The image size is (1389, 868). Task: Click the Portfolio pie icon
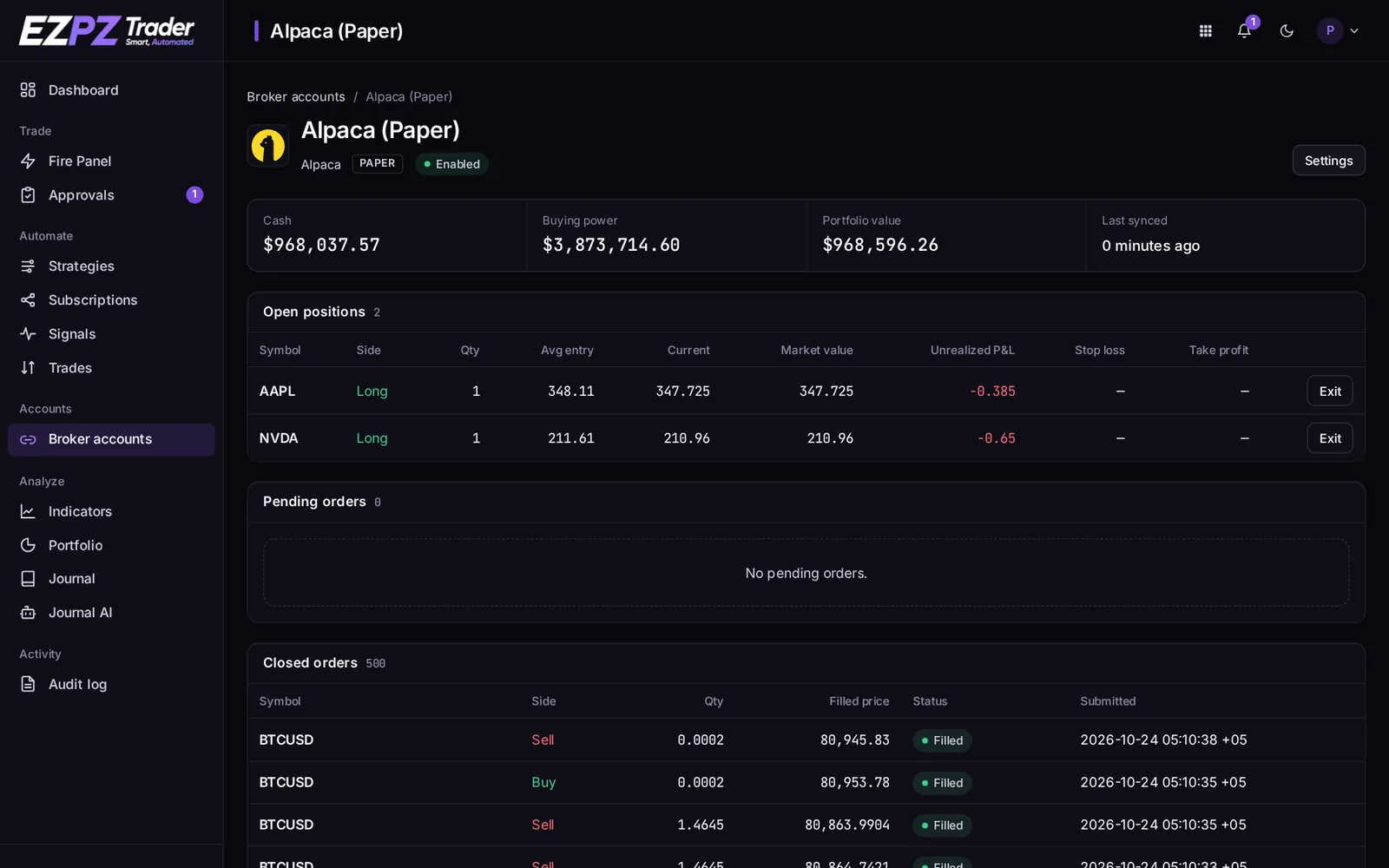pyautogui.click(x=28, y=545)
